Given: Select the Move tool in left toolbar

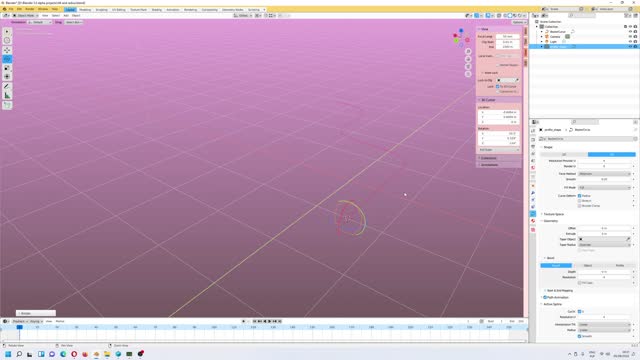Looking at the screenshot, I should [7, 50].
